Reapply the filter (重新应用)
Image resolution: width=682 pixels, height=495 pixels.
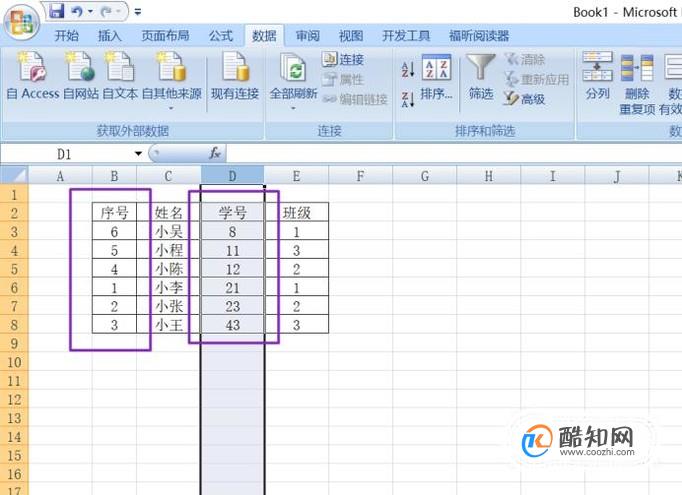point(537,79)
